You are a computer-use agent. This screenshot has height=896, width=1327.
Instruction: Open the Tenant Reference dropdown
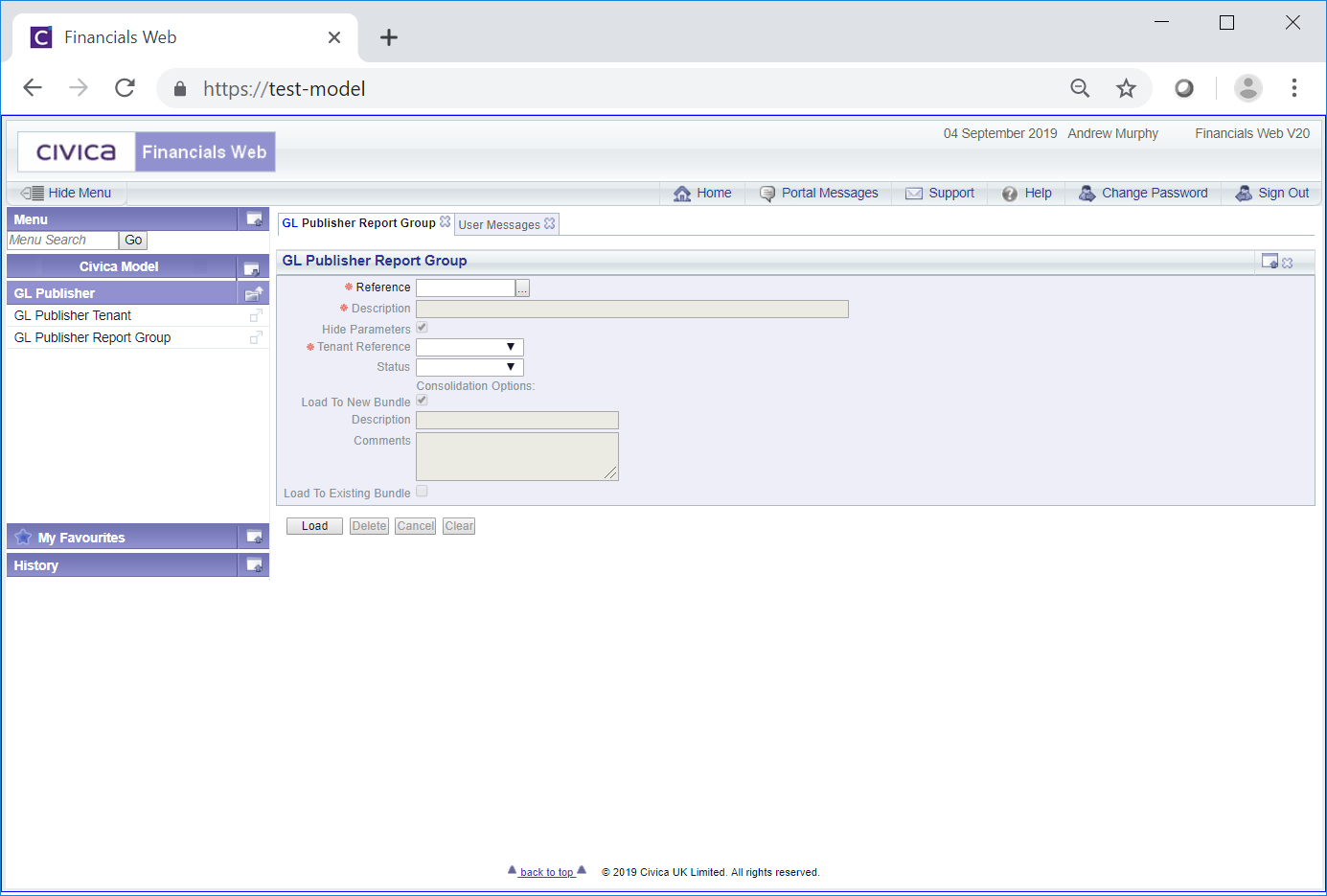coord(469,347)
